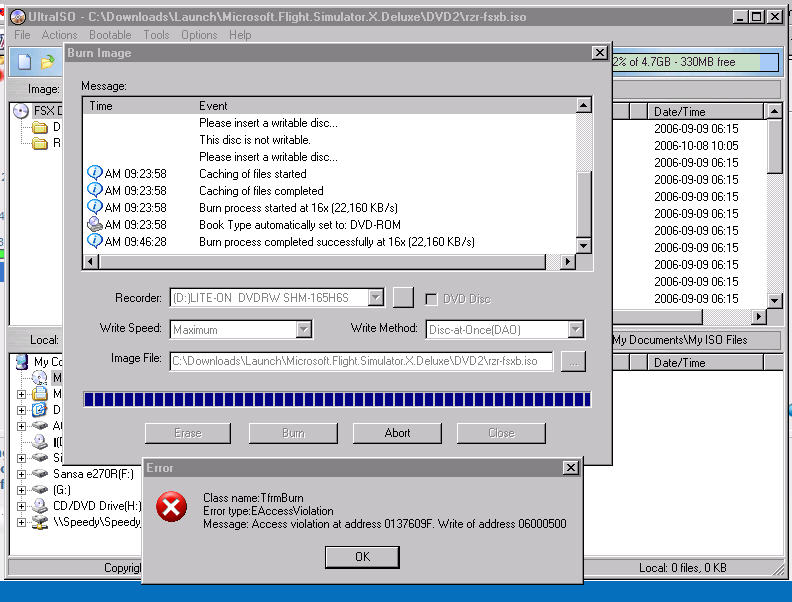
Task: Select CD/DVD Drive(H:) in the local tree
Action: (97, 506)
